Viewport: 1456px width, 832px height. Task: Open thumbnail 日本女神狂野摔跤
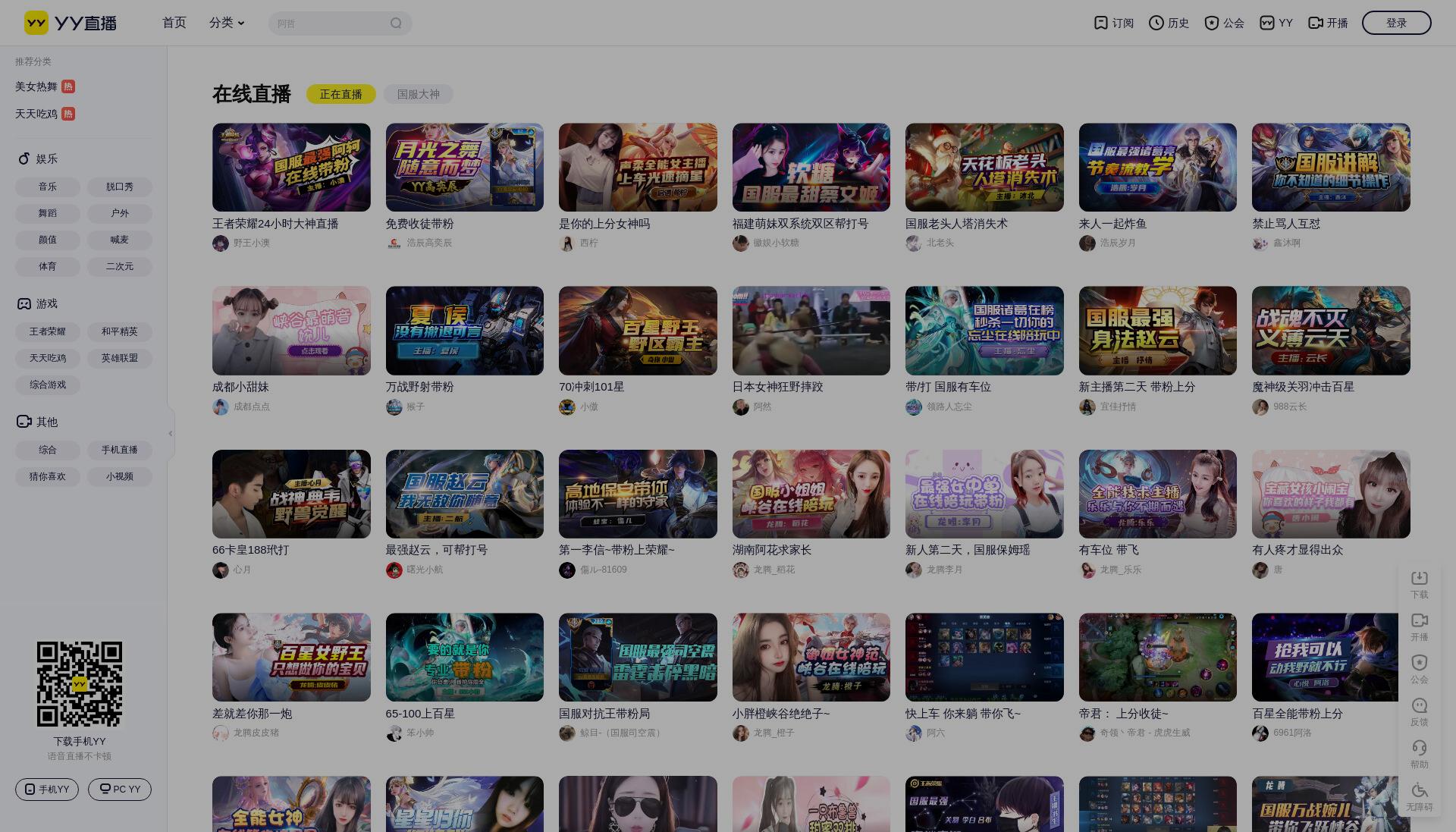pyautogui.click(x=811, y=331)
